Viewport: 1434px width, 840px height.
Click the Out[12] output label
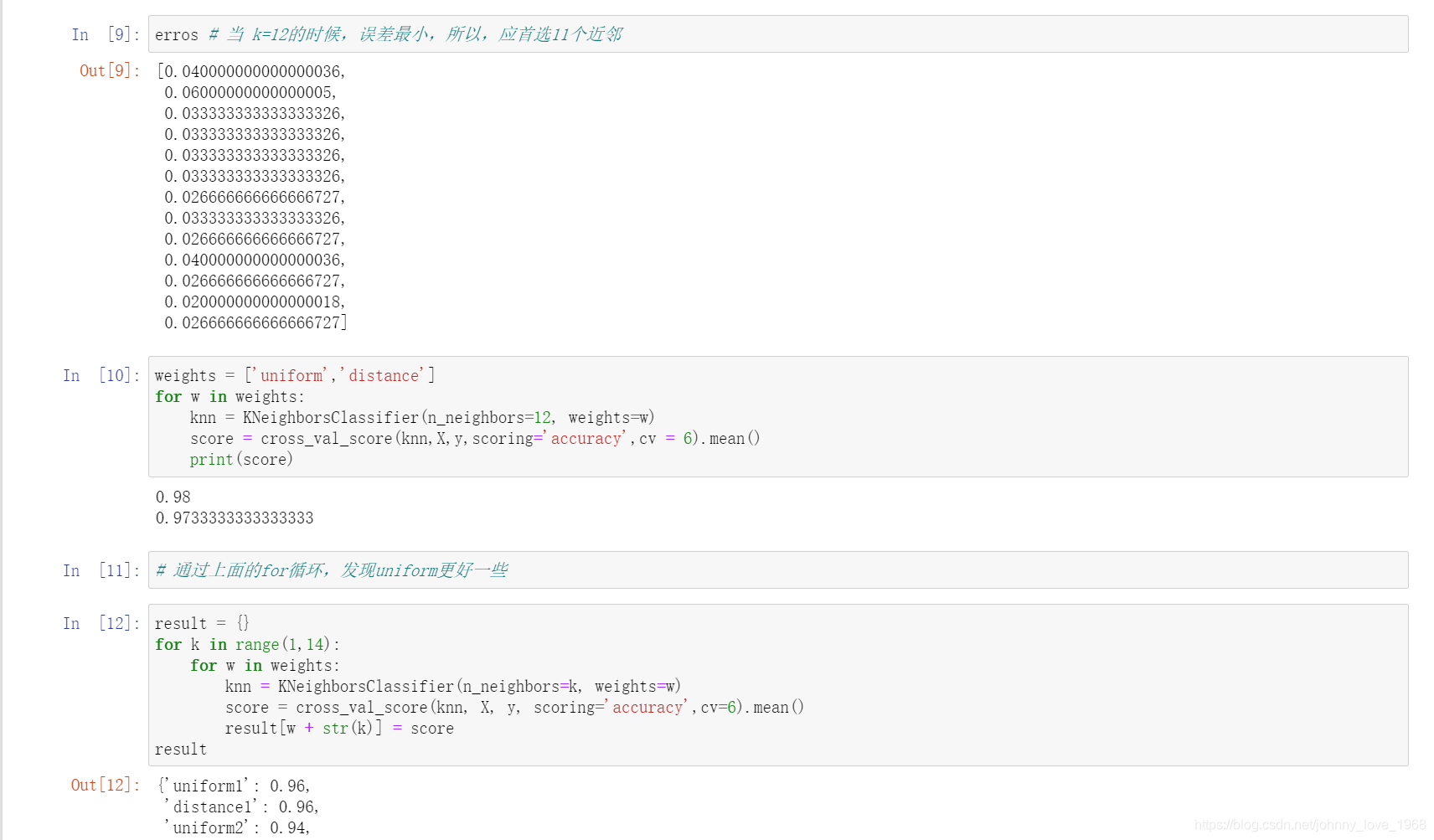106,786
